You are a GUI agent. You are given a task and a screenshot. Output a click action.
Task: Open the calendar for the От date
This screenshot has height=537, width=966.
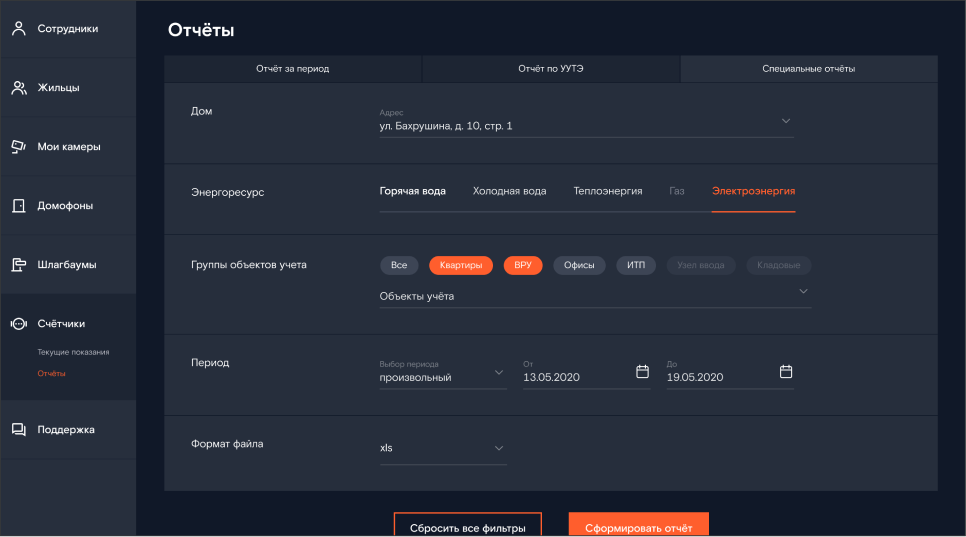[x=643, y=371]
